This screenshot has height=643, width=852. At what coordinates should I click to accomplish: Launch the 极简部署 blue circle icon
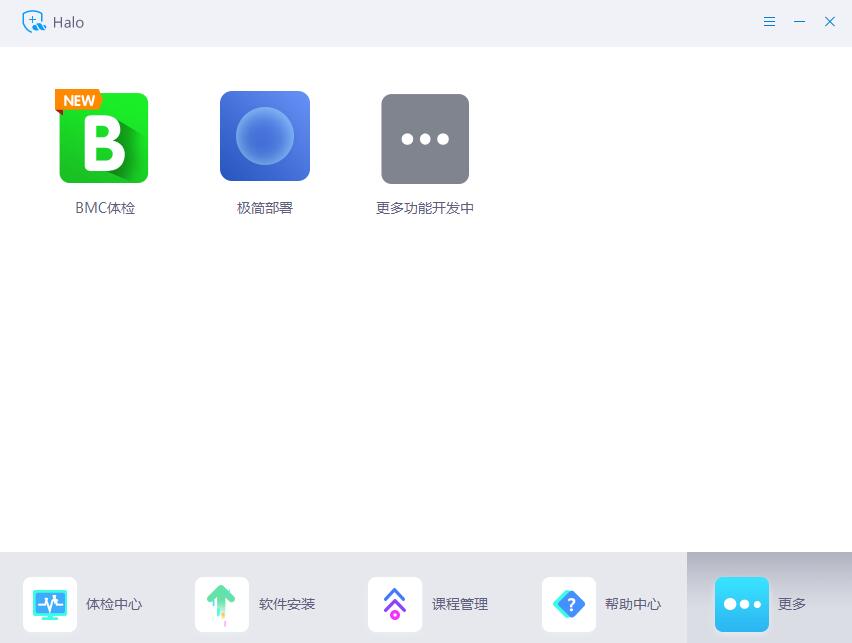265,136
